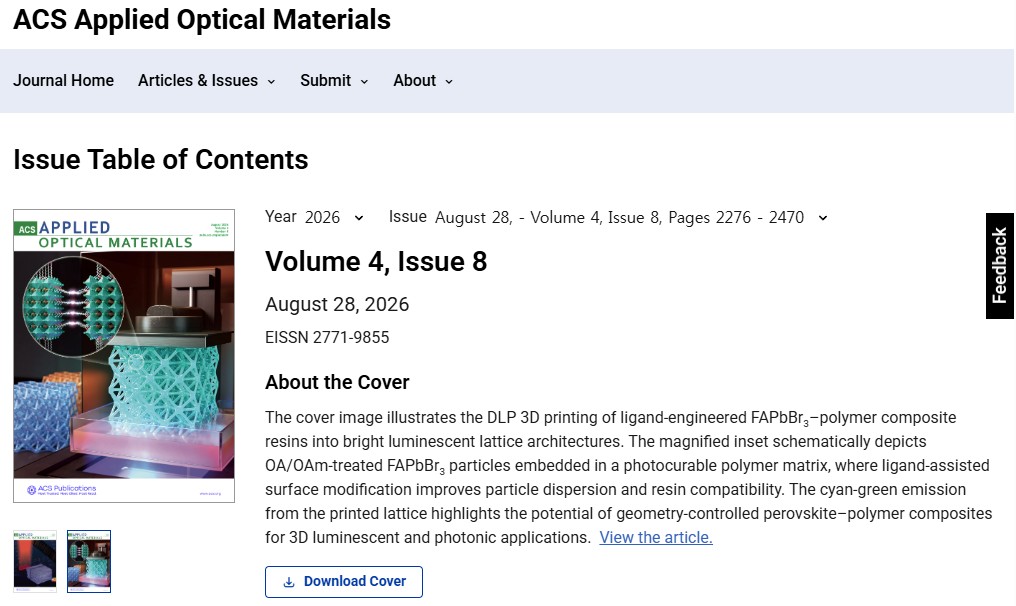Click the Download Cover button
The height and width of the screenshot is (606, 1016).
tap(343, 582)
